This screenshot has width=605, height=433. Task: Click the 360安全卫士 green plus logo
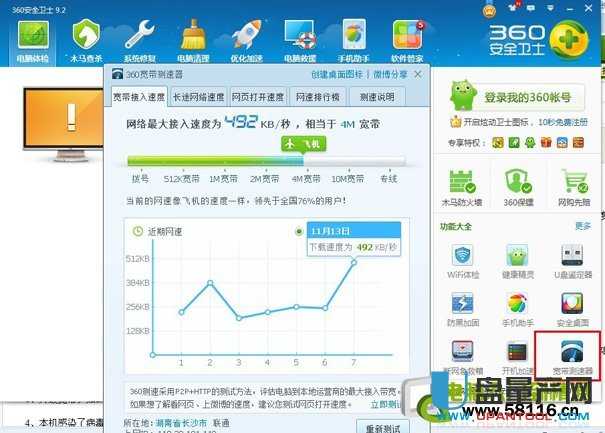click(570, 39)
